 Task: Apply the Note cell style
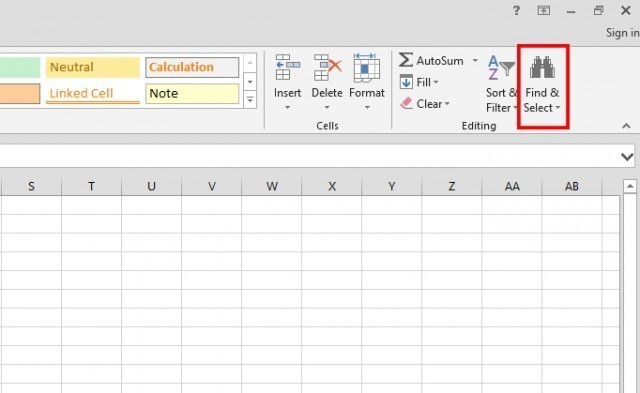click(192, 93)
